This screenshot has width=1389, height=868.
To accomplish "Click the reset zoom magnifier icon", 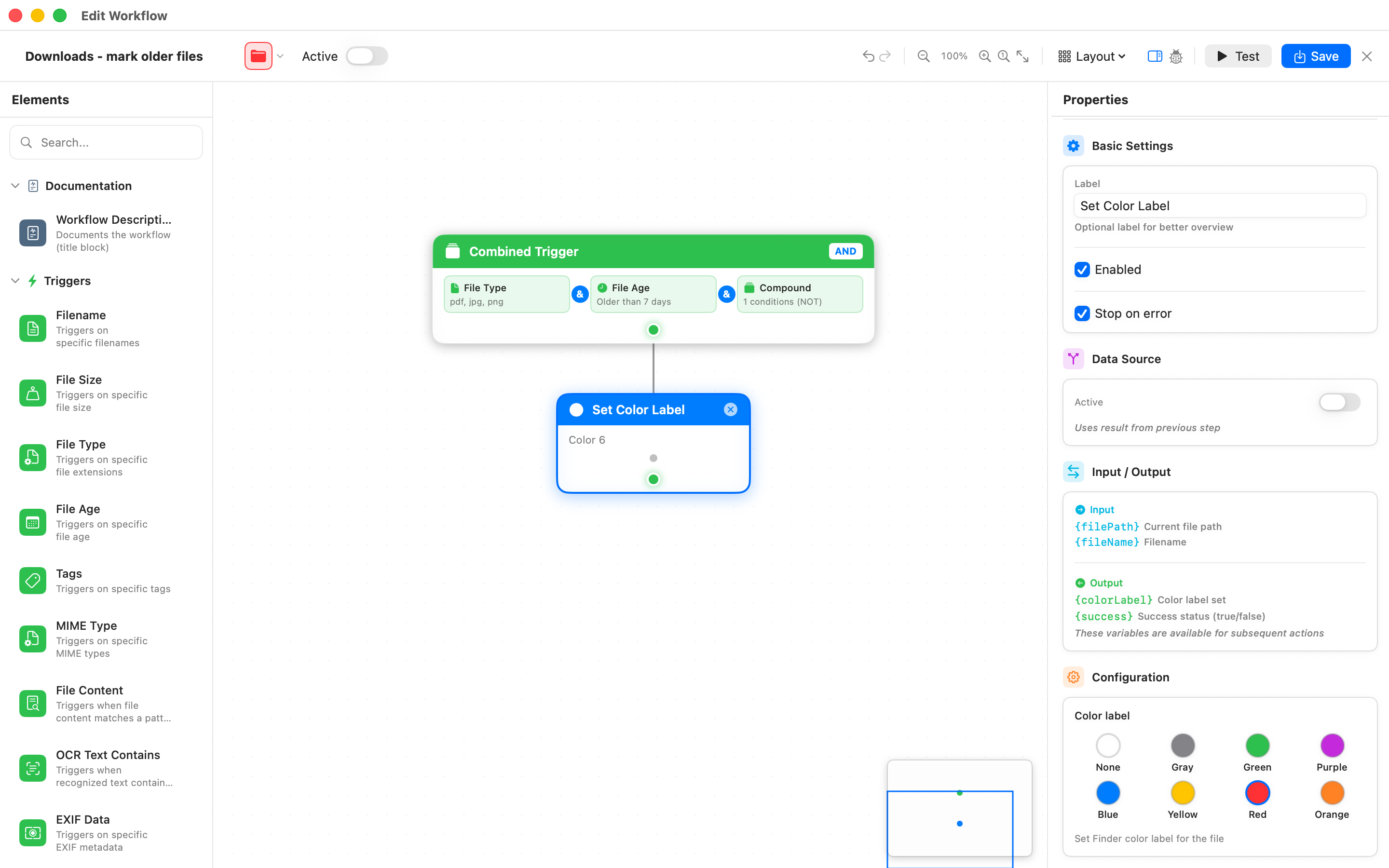I will [x=1003, y=55].
